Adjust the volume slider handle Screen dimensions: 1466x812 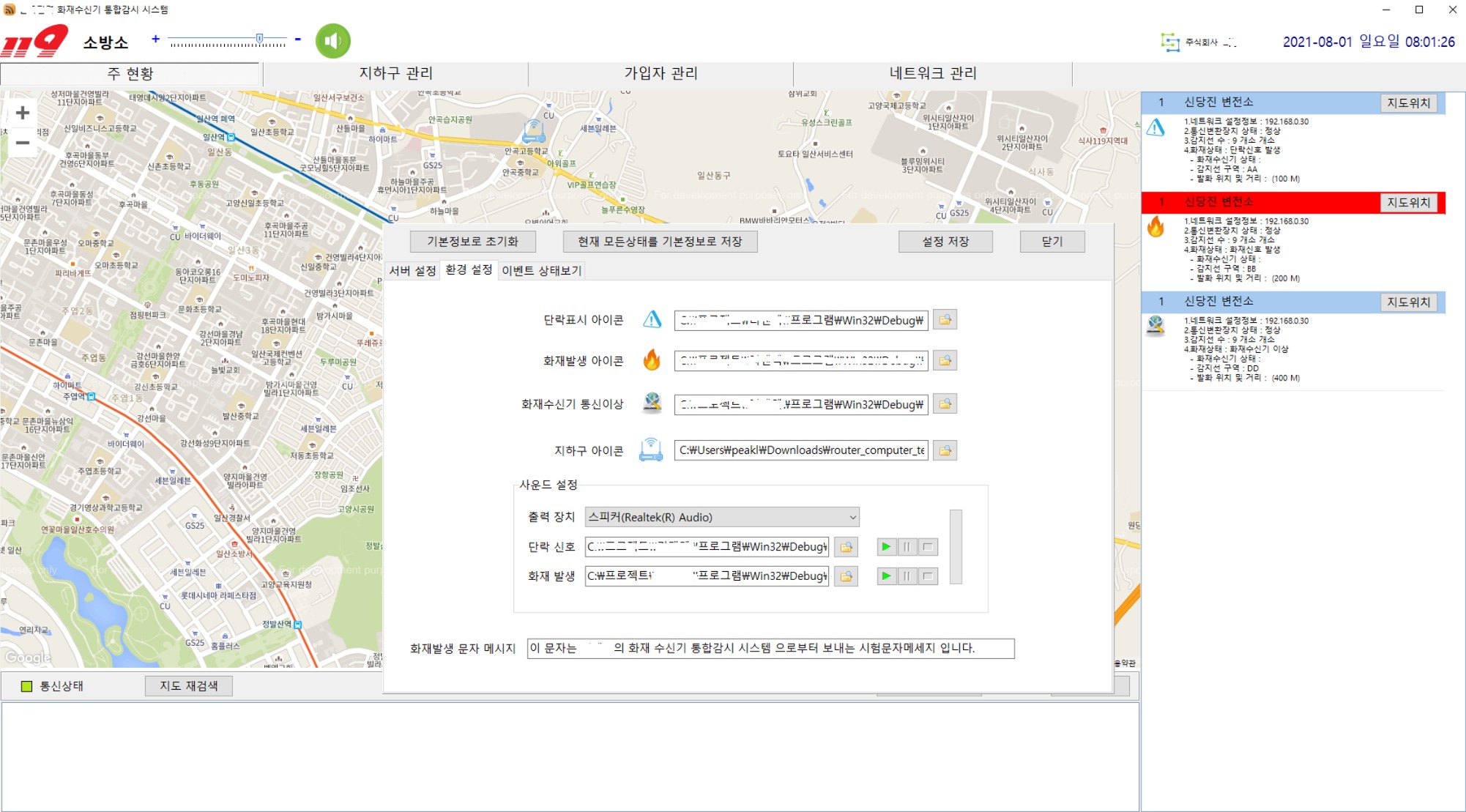click(x=259, y=38)
